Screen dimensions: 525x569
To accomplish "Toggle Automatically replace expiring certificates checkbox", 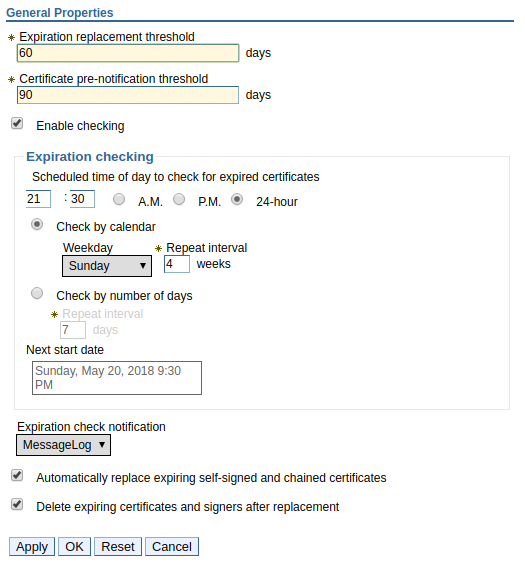I will click(17, 475).
